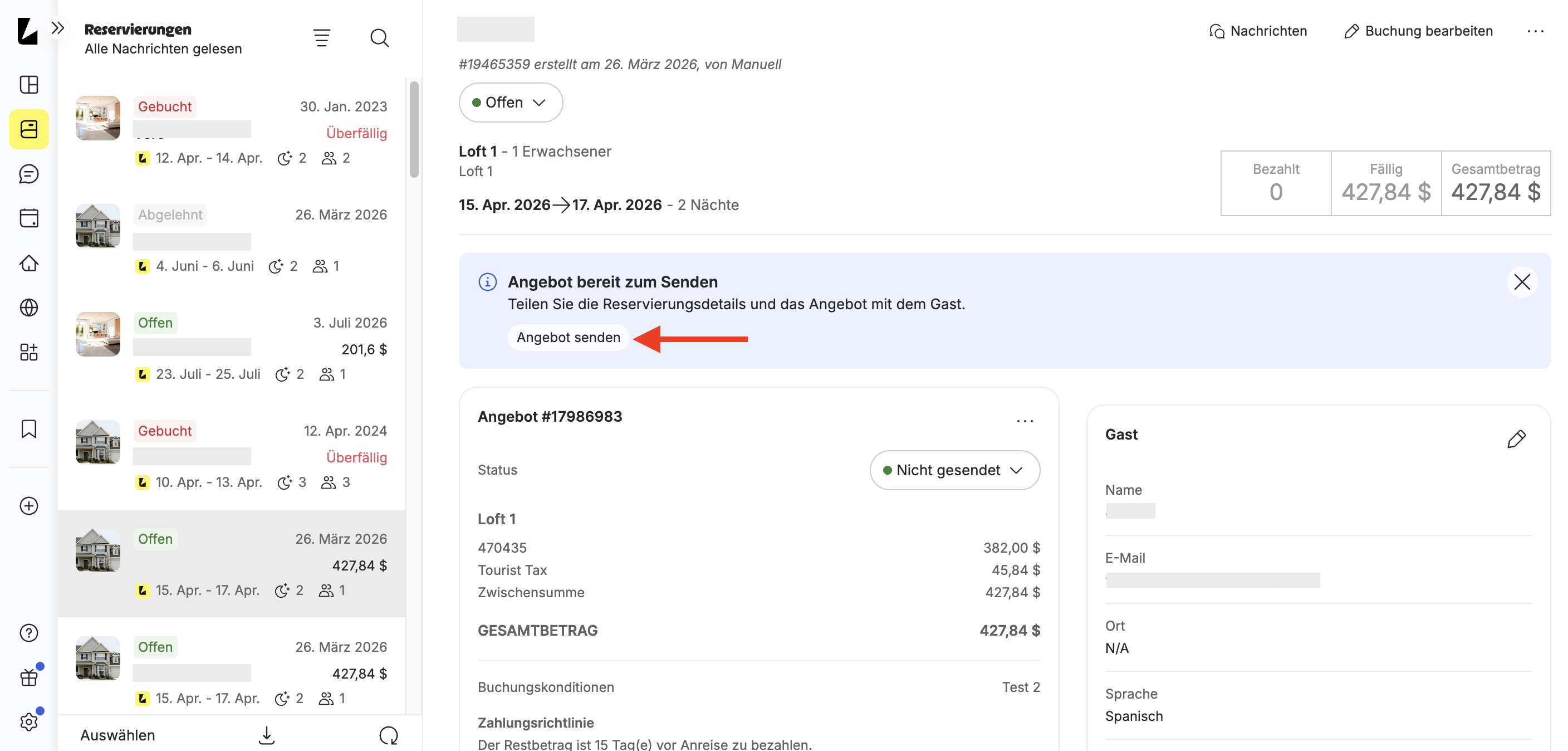Viewport: 1568px width, 751px height.
Task: Open the settings gear sidebar icon
Action: click(28, 722)
